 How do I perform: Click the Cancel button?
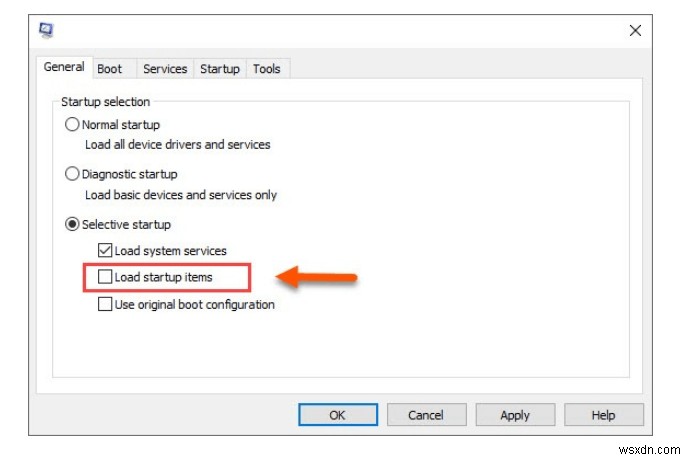point(426,415)
